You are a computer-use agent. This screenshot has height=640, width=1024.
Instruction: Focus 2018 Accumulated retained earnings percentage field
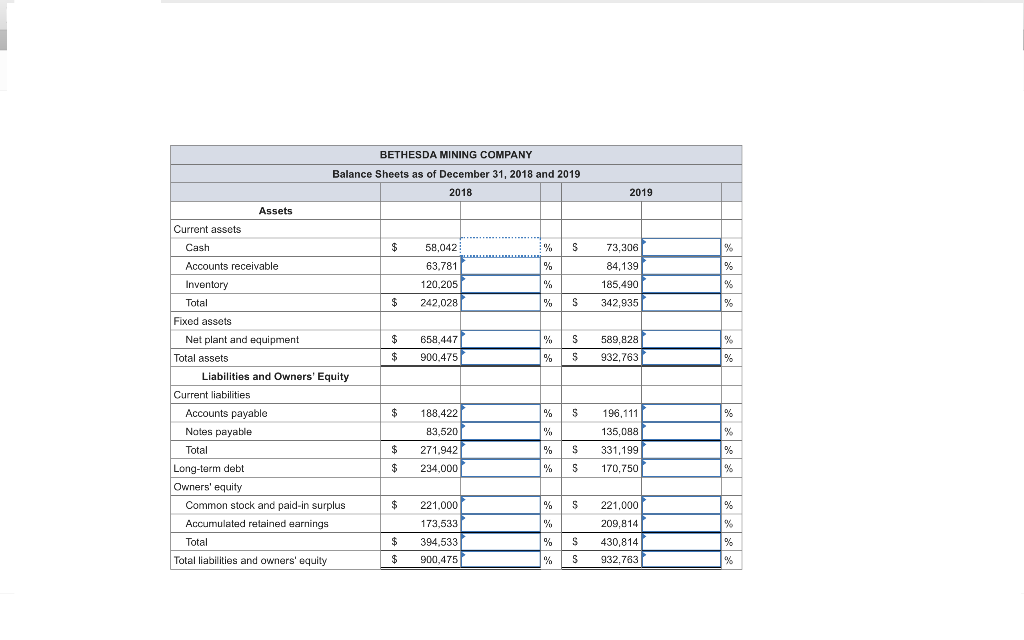(501, 523)
